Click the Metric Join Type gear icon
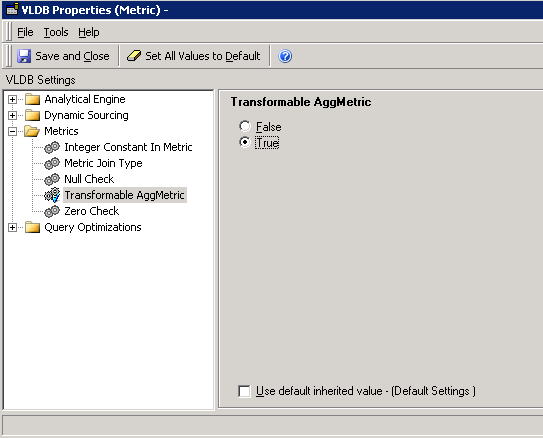Viewport: 543px width, 438px height. point(52,163)
